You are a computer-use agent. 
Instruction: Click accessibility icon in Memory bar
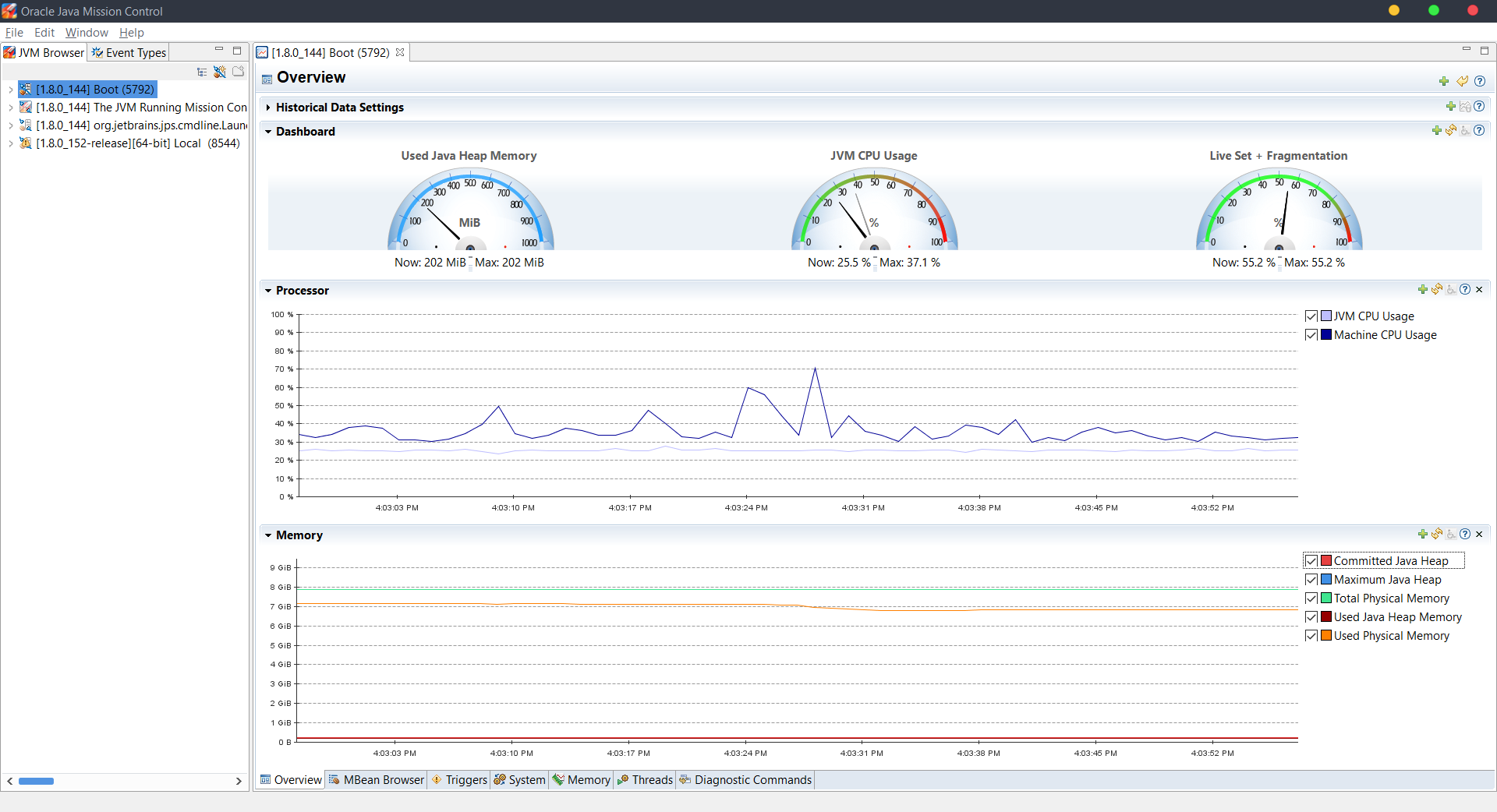[x=1451, y=535]
